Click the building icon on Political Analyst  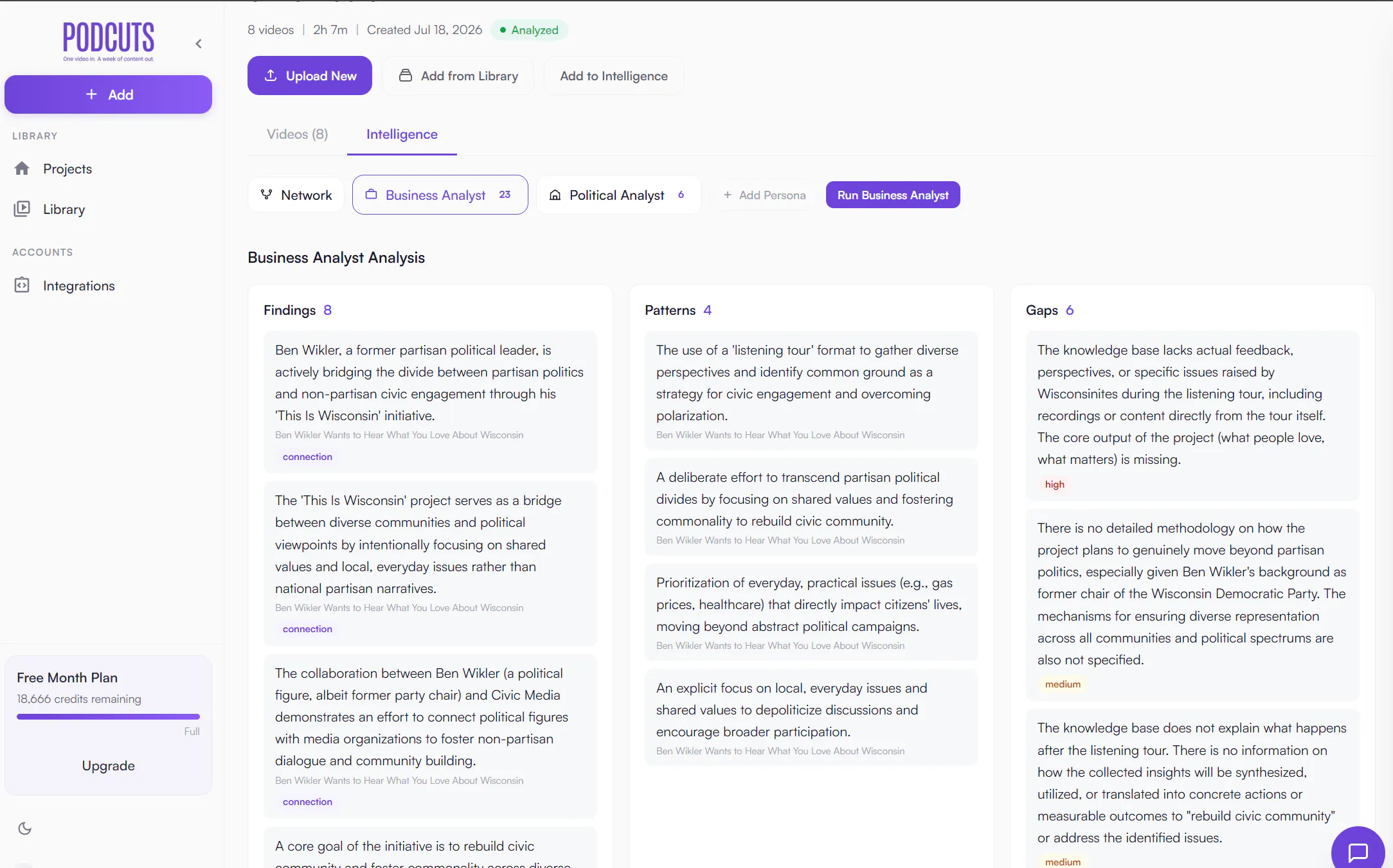pyautogui.click(x=555, y=195)
